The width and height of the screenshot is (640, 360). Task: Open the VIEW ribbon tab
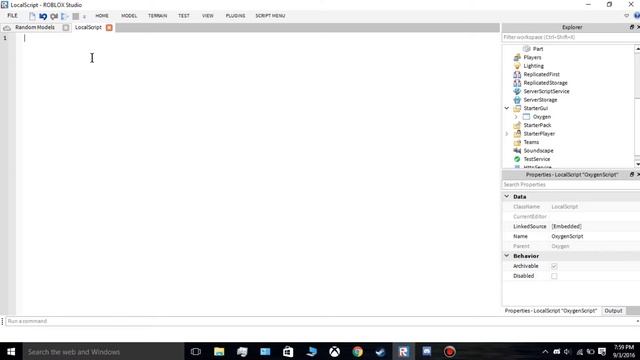[x=208, y=16]
